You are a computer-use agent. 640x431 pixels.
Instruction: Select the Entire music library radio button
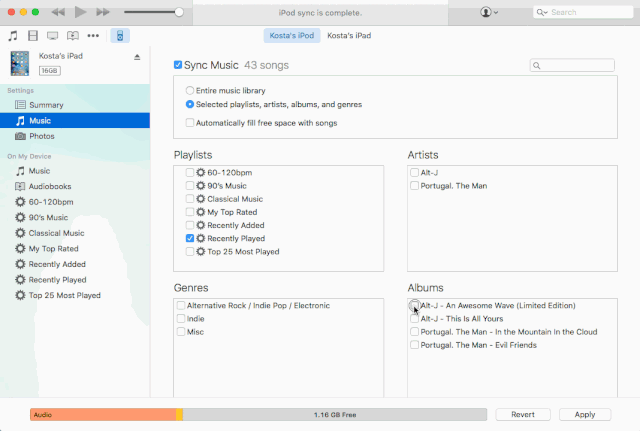pos(190,90)
